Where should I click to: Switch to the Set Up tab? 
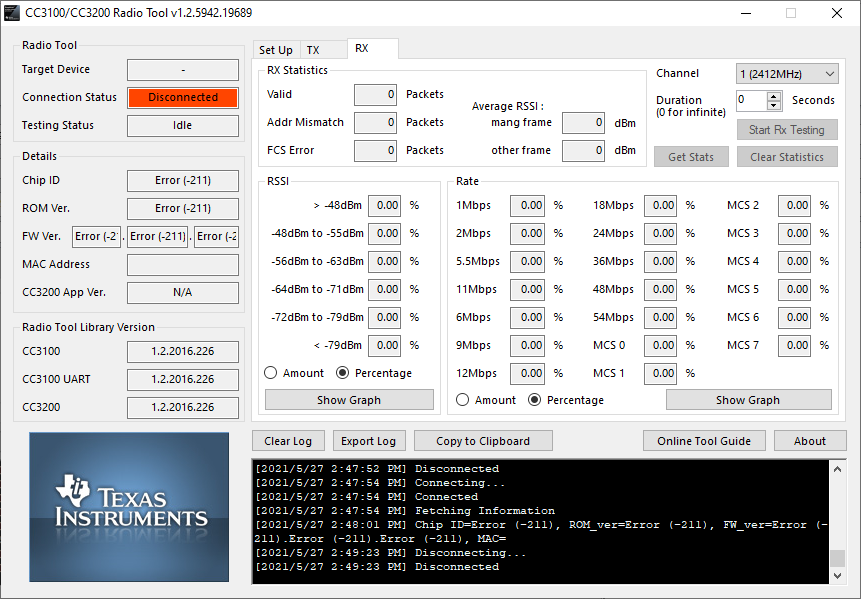click(x=276, y=50)
